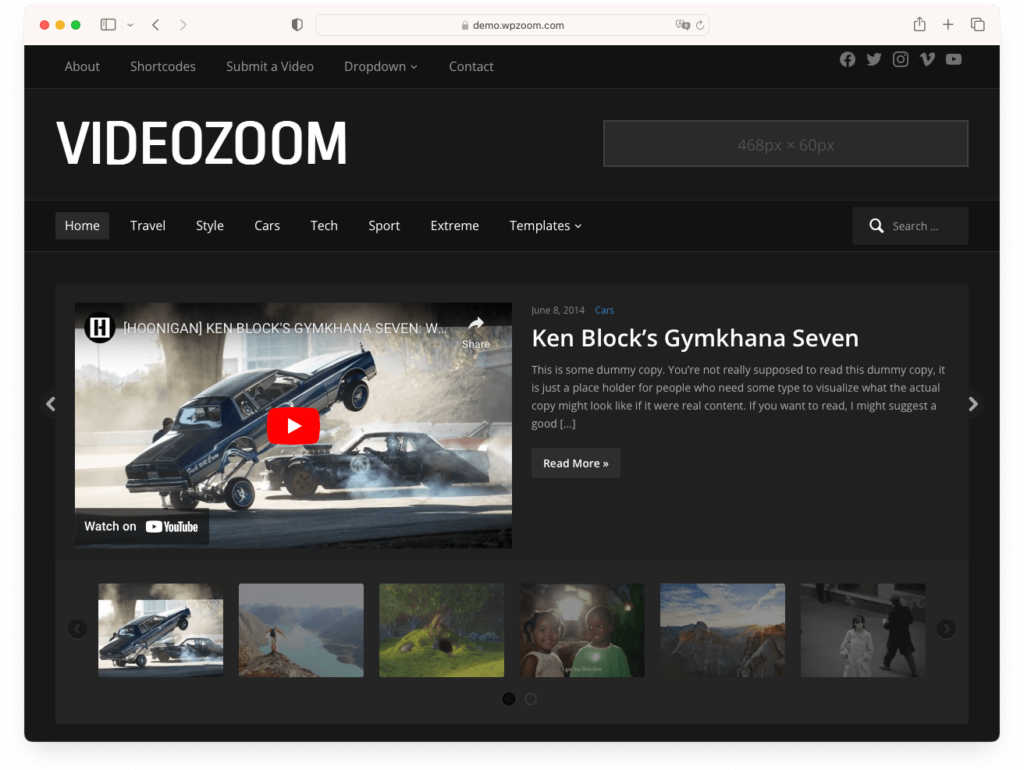Click the Hoonigan channel avatar icon
Screen dimensions: 1024x770
(x=100, y=327)
